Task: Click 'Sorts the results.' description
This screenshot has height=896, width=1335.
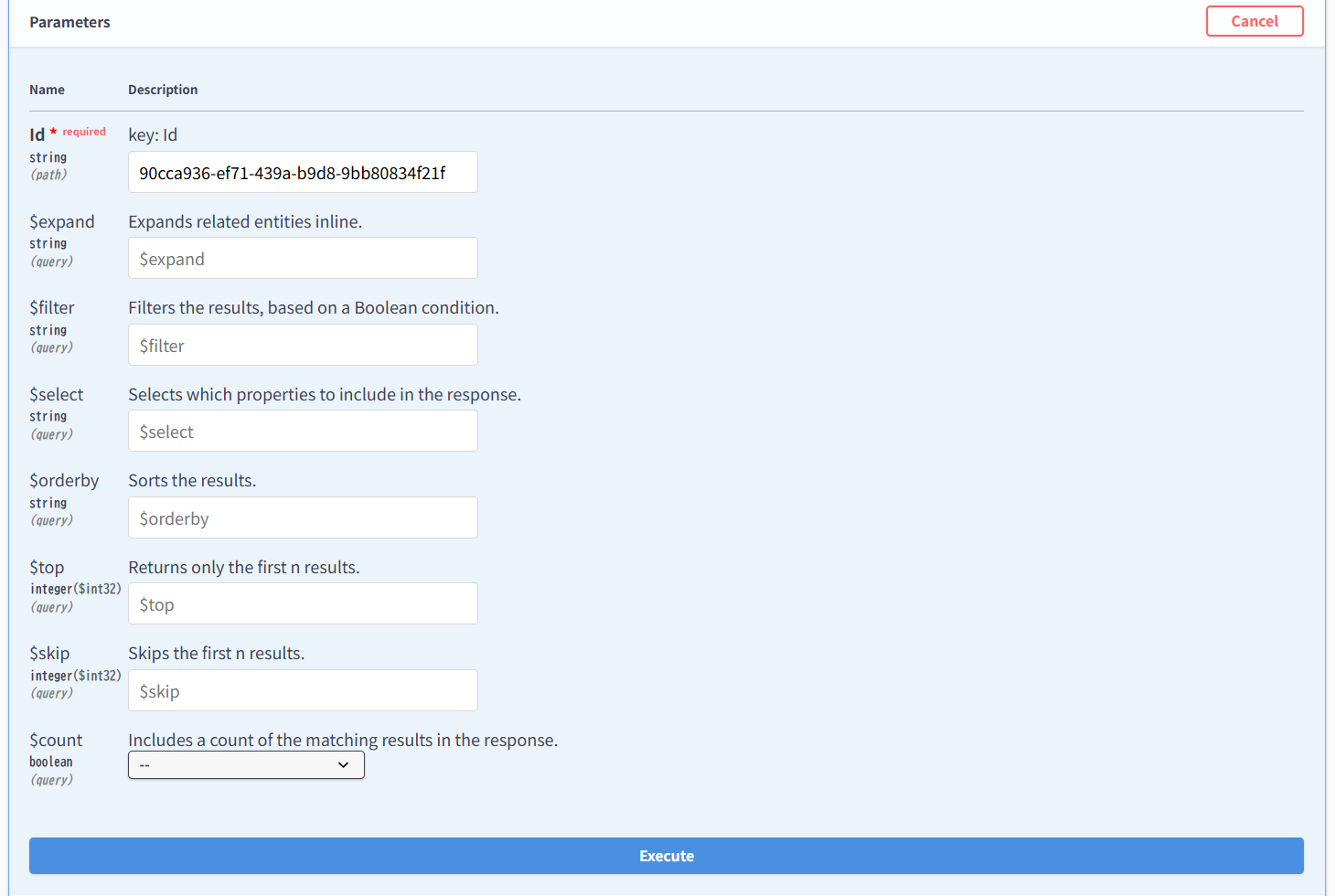Action: coord(192,480)
